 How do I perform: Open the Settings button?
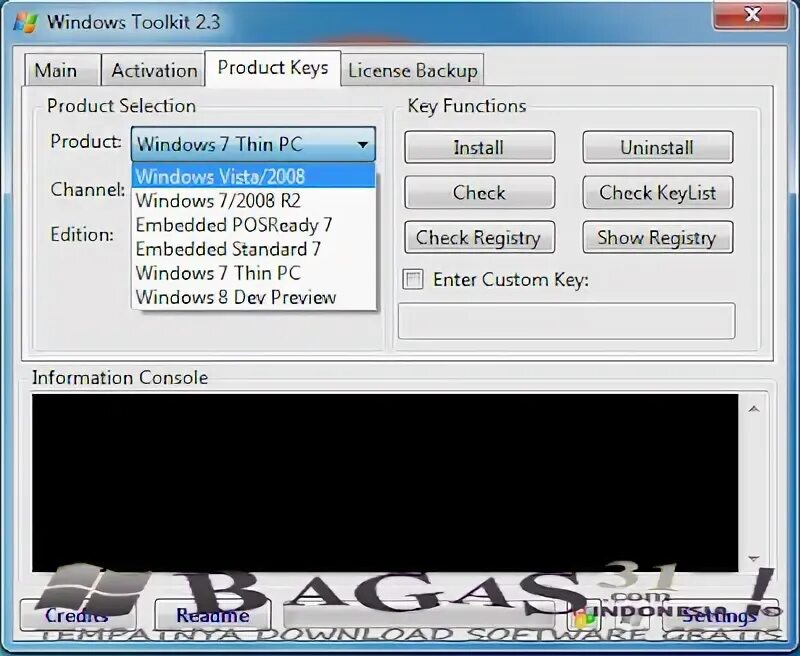[x=720, y=615]
